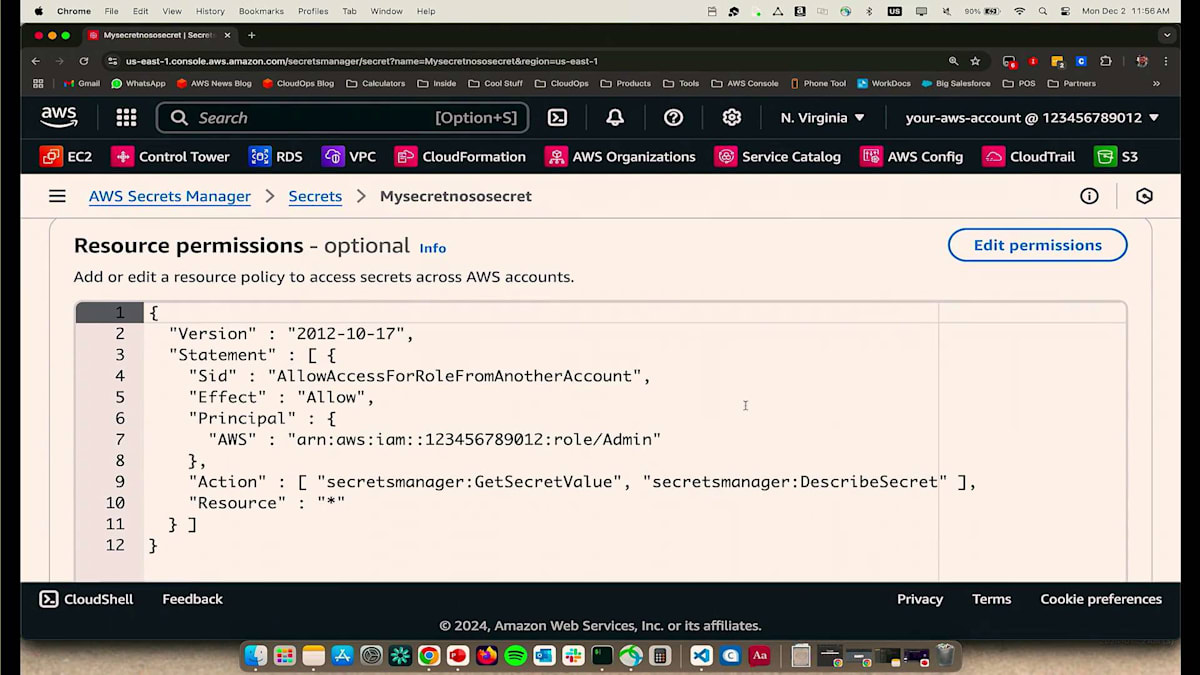Open the Window menu
This screenshot has width=1200, height=675.
tap(387, 11)
